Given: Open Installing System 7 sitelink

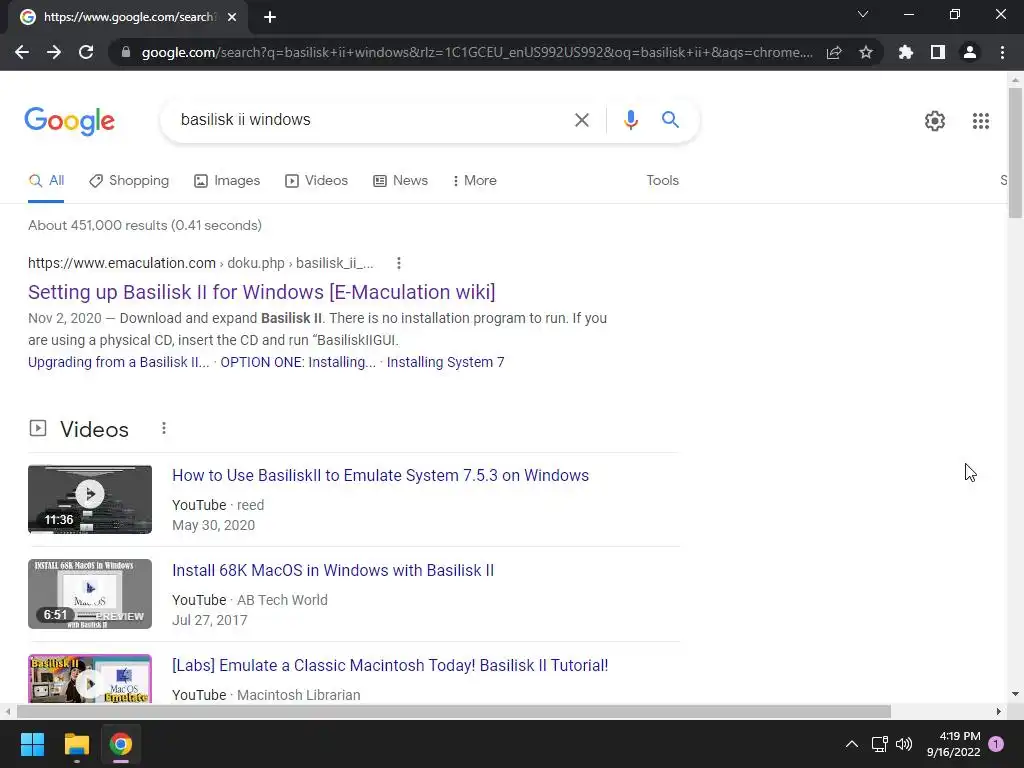Looking at the screenshot, I should [445, 362].
